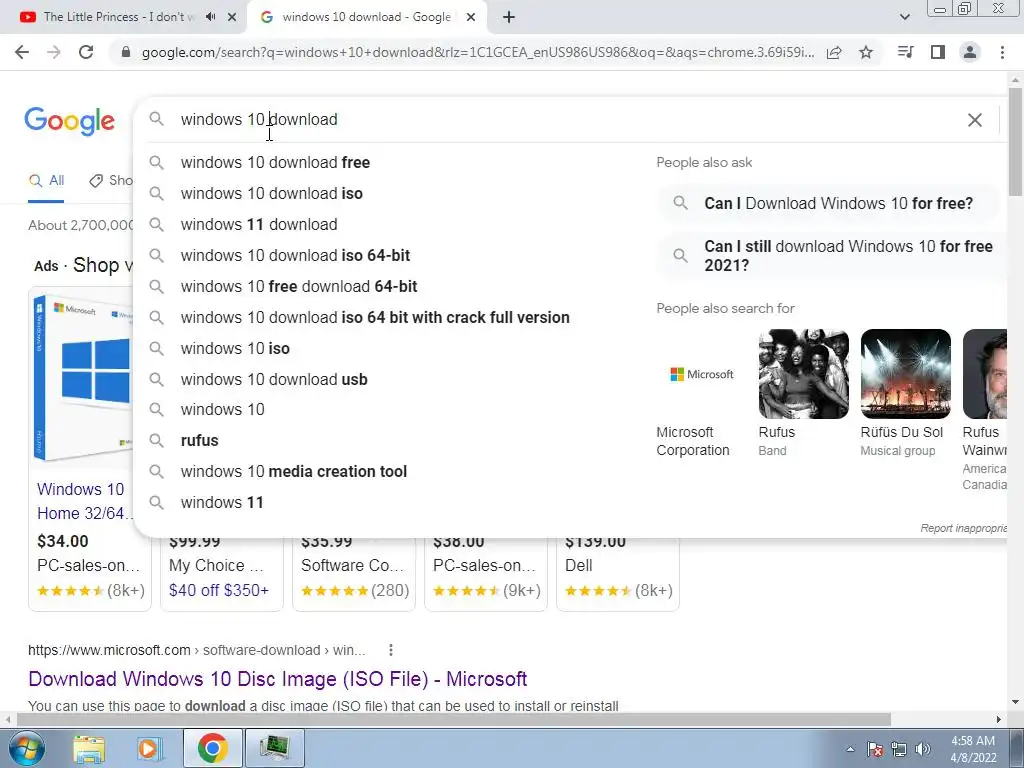This screenshot has width=1024, height=768.
Task: Switch to windows 10 download Google tab
Action: (366, 17)
